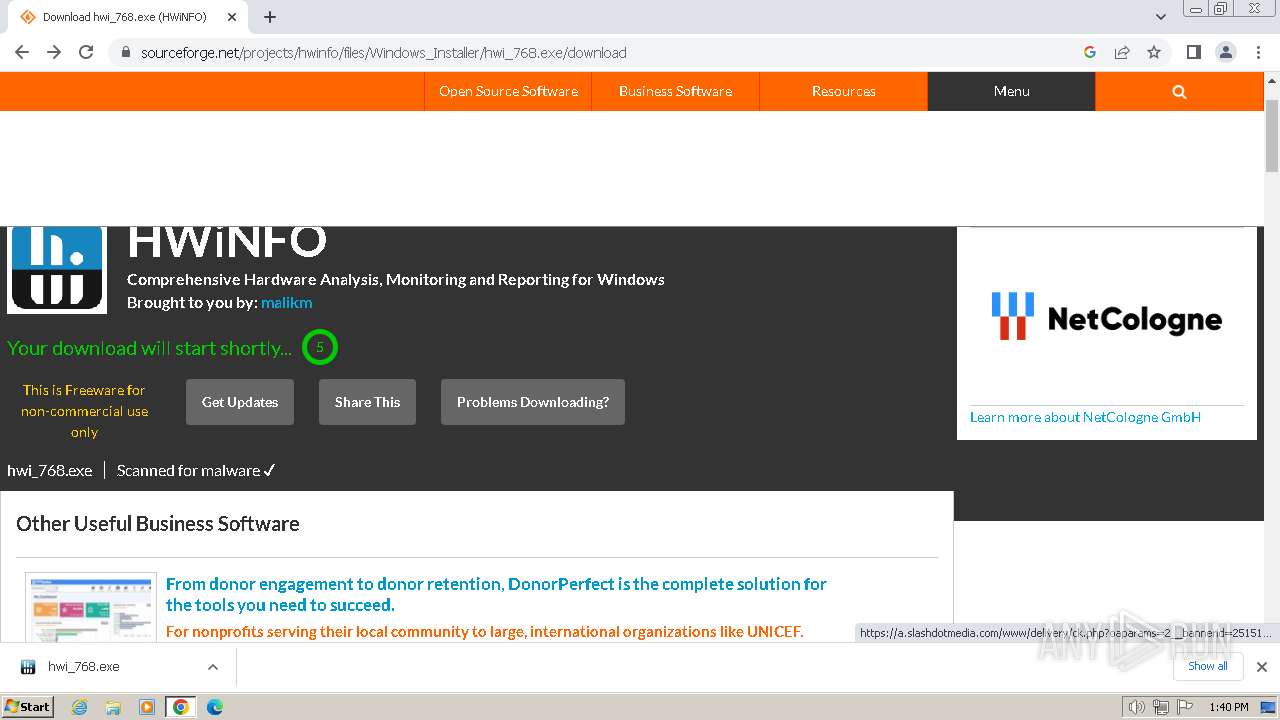Click the Comprehensive Hardware Analysis description text
1280x720 pixels.
coord(396,279)
